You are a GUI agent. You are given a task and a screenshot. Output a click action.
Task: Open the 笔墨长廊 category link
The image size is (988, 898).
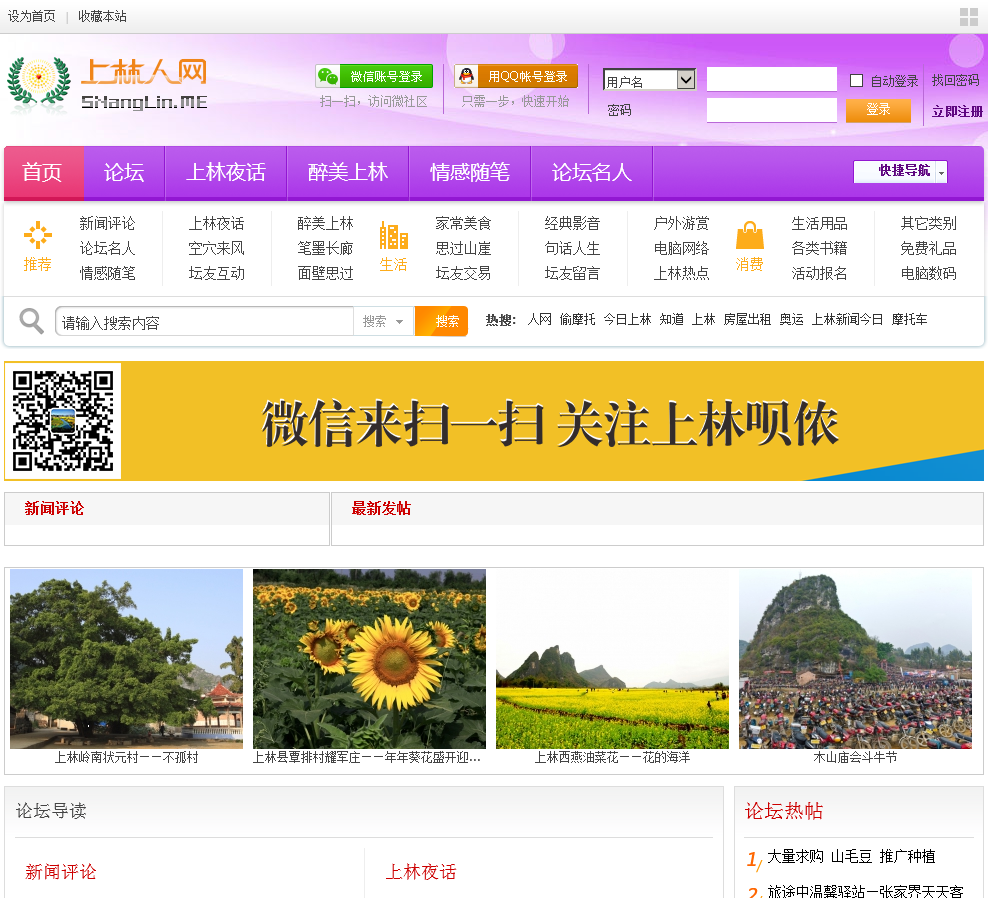pyautogui.click(x=325, y=248)
